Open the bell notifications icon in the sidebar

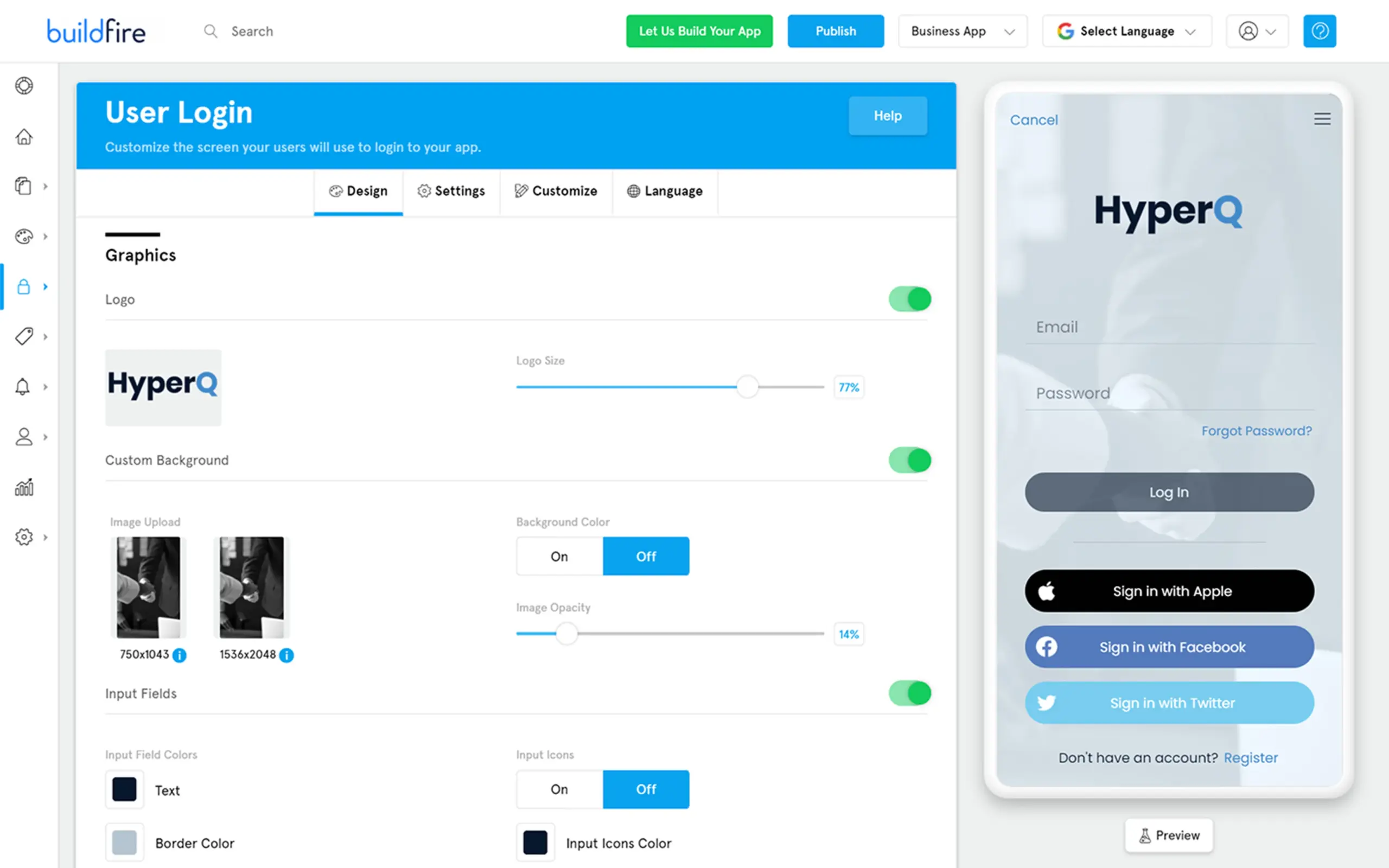tap(23, 386)
